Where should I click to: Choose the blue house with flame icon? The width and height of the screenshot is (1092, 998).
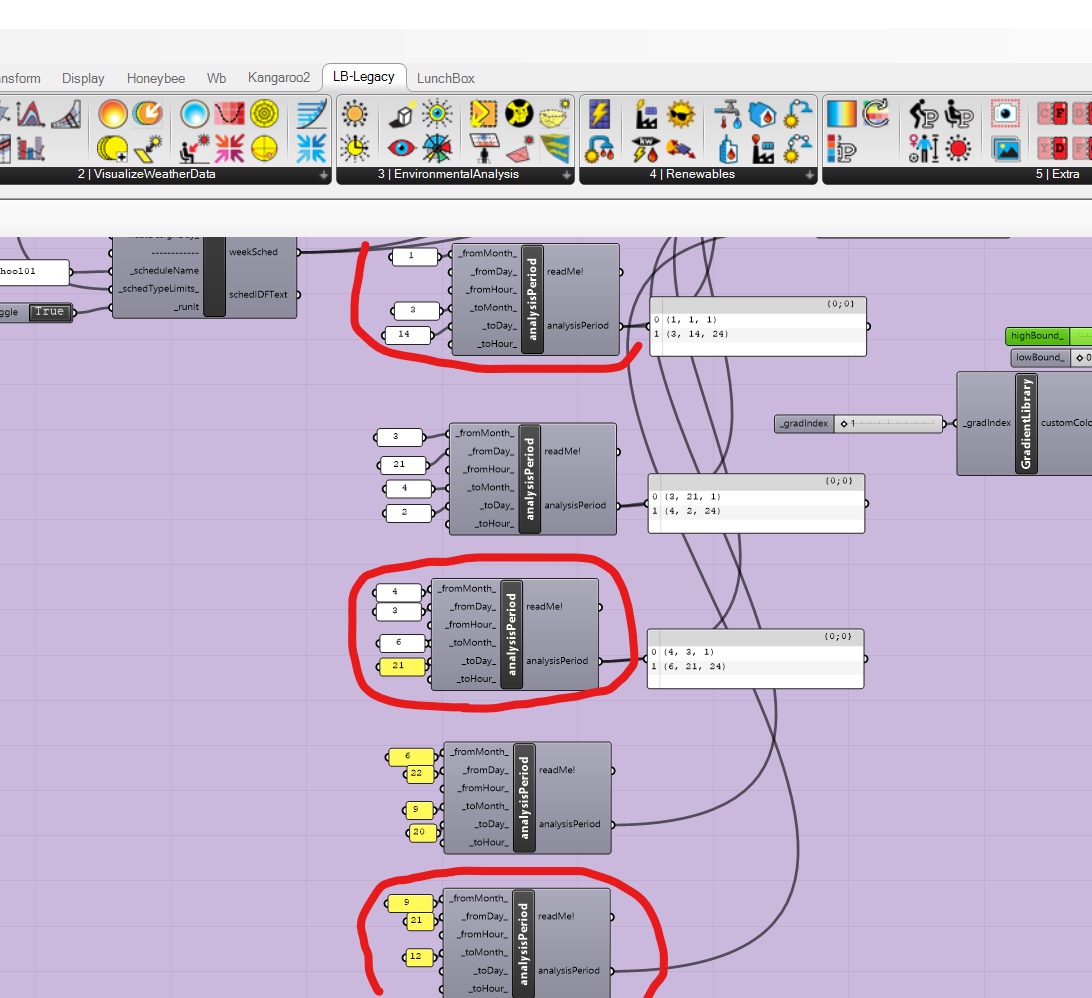tap(763, 114)
